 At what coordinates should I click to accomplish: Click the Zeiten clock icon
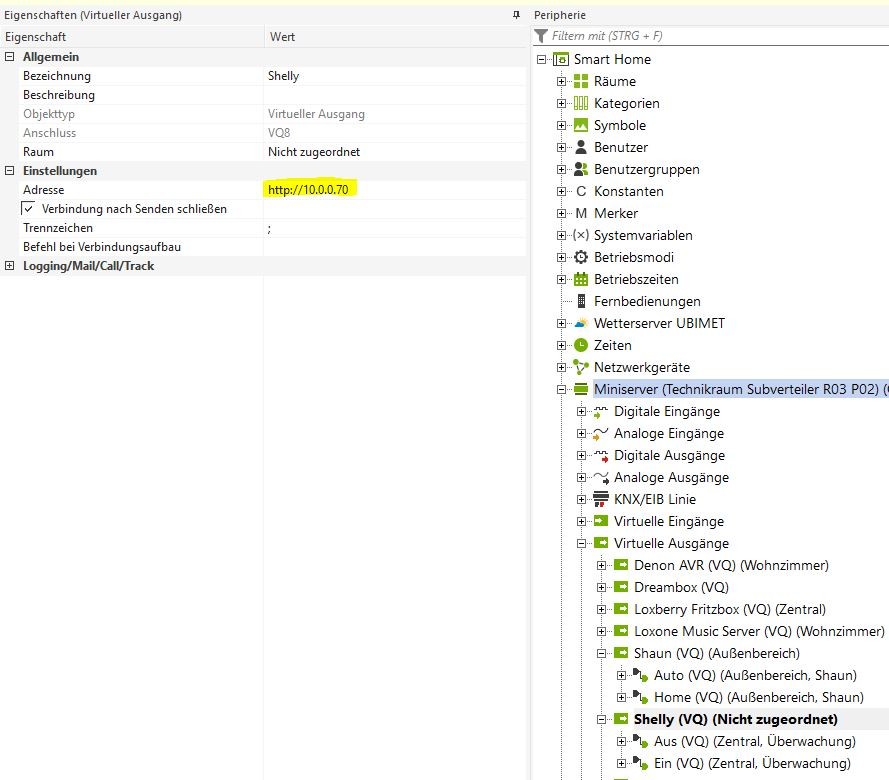coord(581,345)
